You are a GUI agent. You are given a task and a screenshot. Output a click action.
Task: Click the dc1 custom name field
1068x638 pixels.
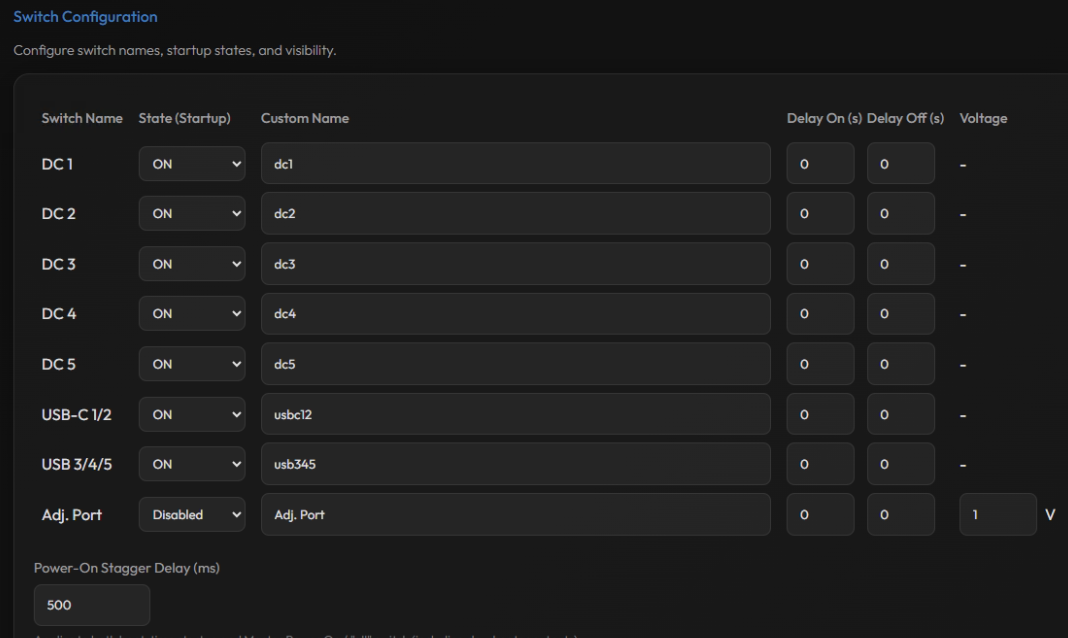(x=516, y=163)
